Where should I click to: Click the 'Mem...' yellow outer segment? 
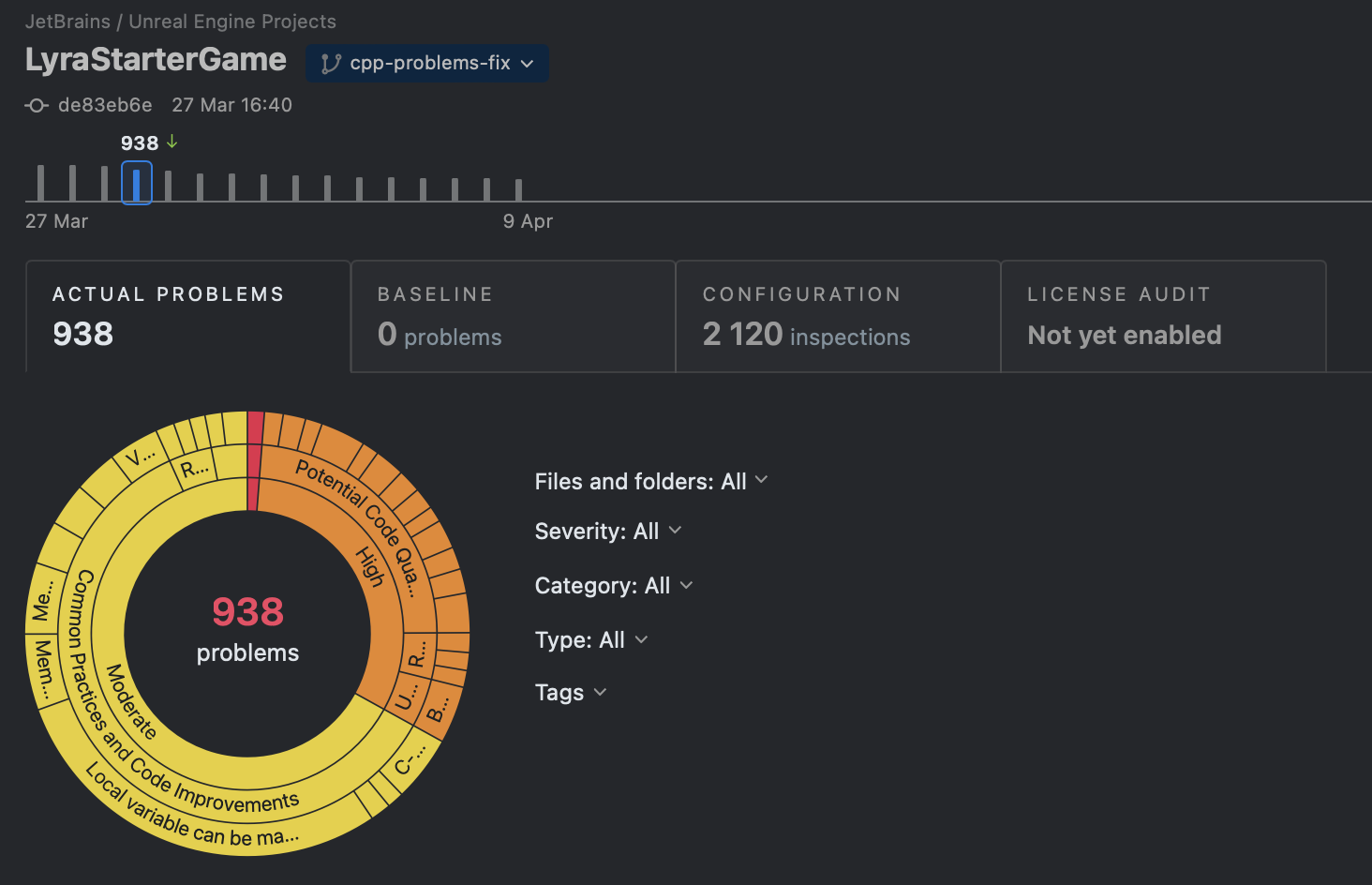43,671
